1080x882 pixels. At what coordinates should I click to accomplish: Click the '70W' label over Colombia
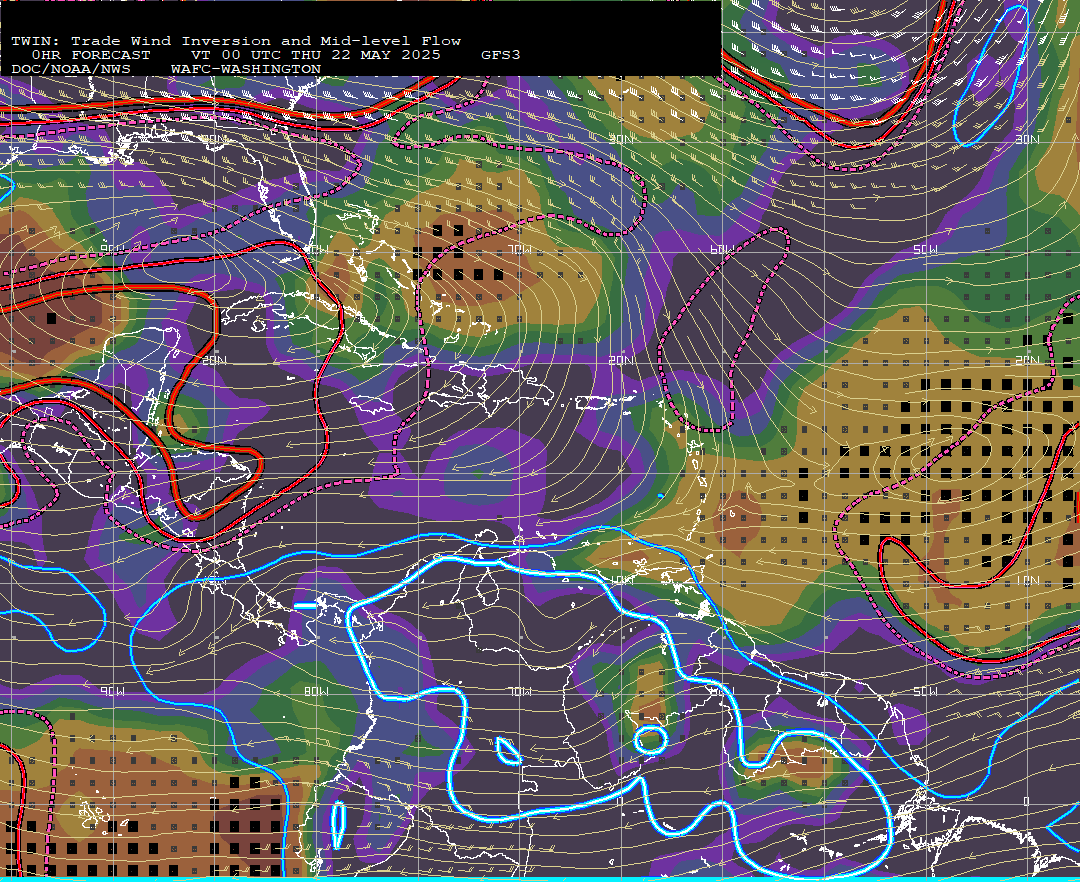(x=521, y=691)
